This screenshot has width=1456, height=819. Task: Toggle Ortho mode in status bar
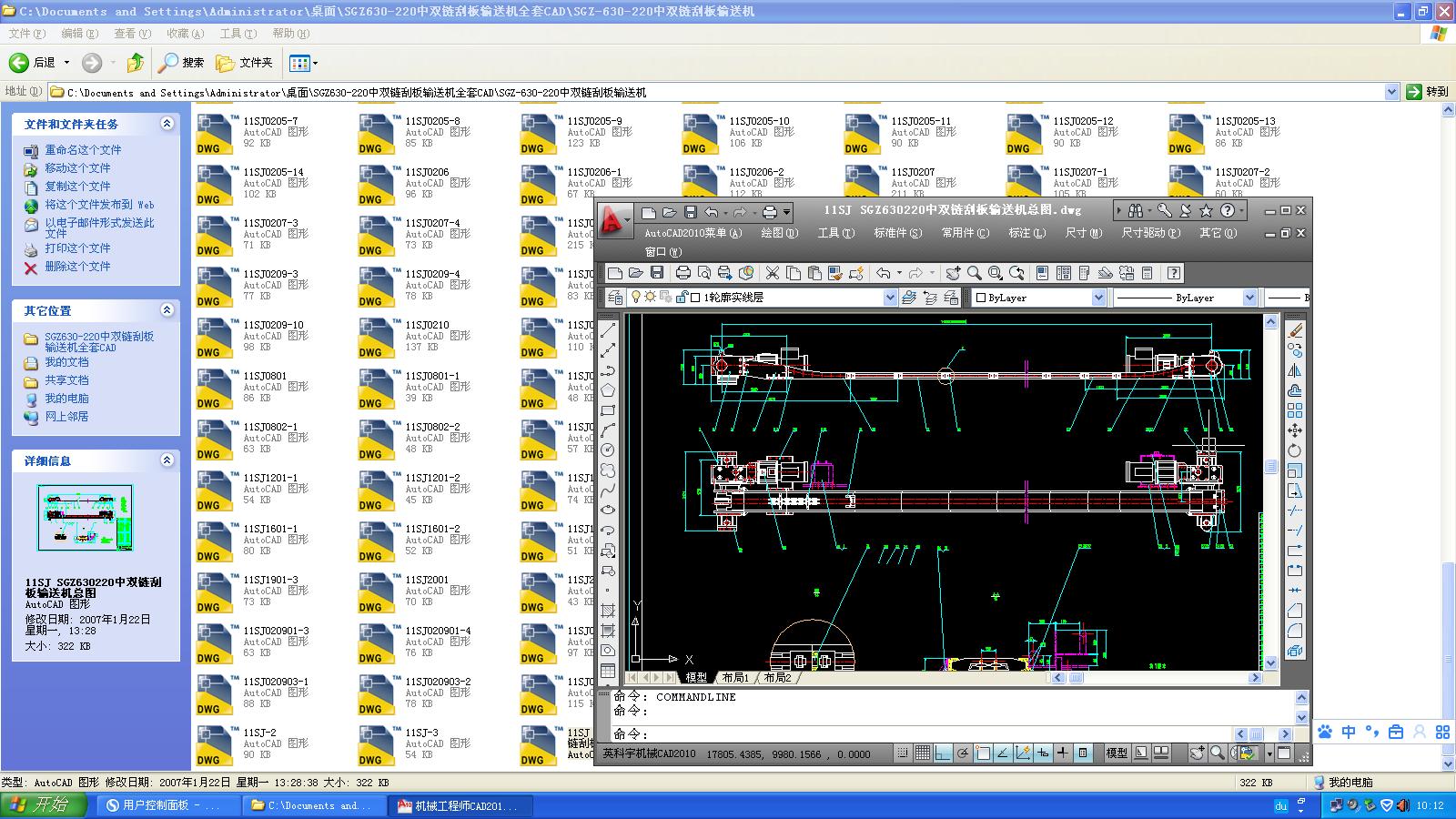coord(943,753)
